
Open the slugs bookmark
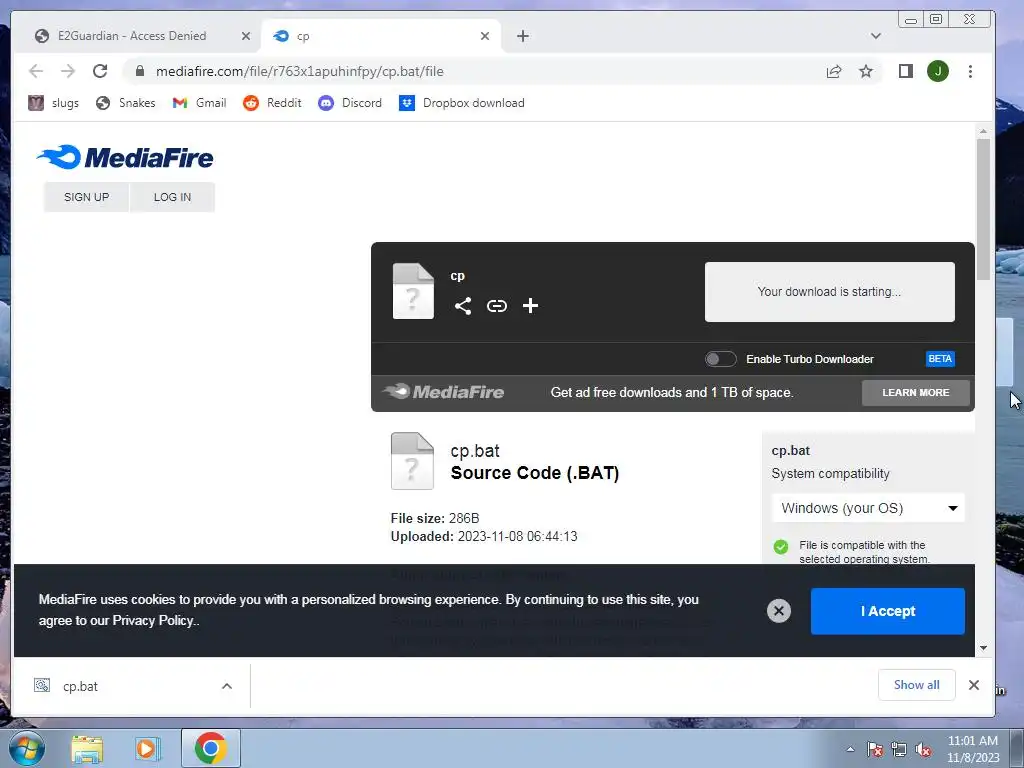pos(54,103)
